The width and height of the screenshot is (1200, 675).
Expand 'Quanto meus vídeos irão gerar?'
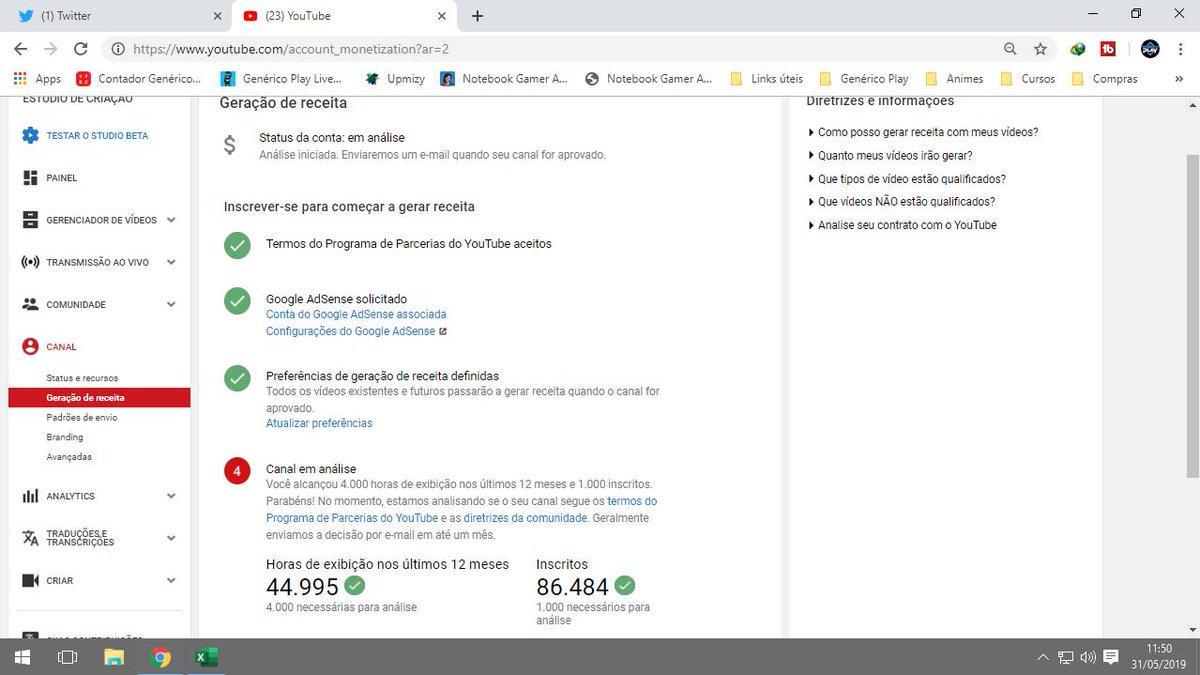[x=889, y=155]
